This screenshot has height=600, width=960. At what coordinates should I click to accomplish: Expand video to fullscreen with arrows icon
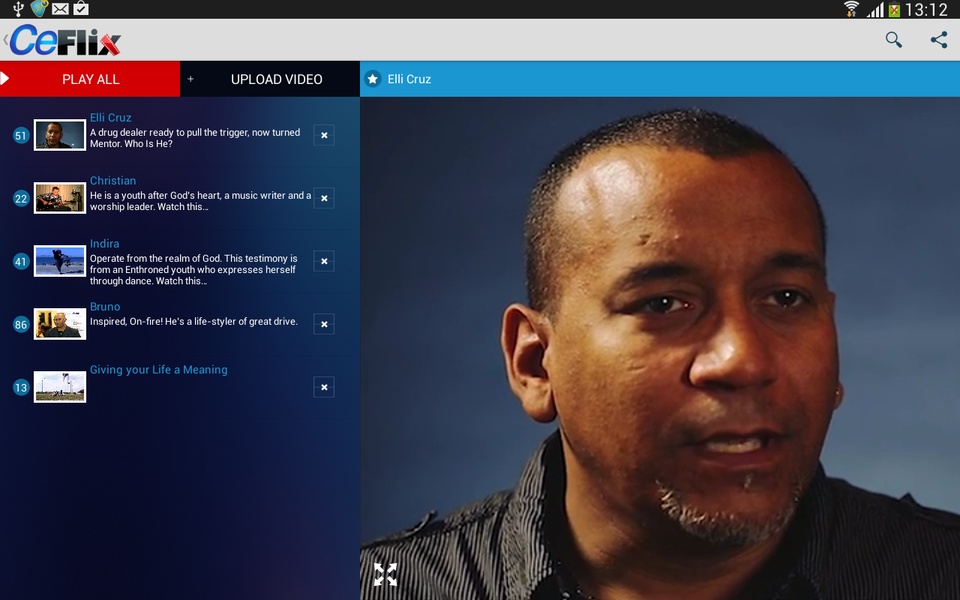click(x=385, y=574)
